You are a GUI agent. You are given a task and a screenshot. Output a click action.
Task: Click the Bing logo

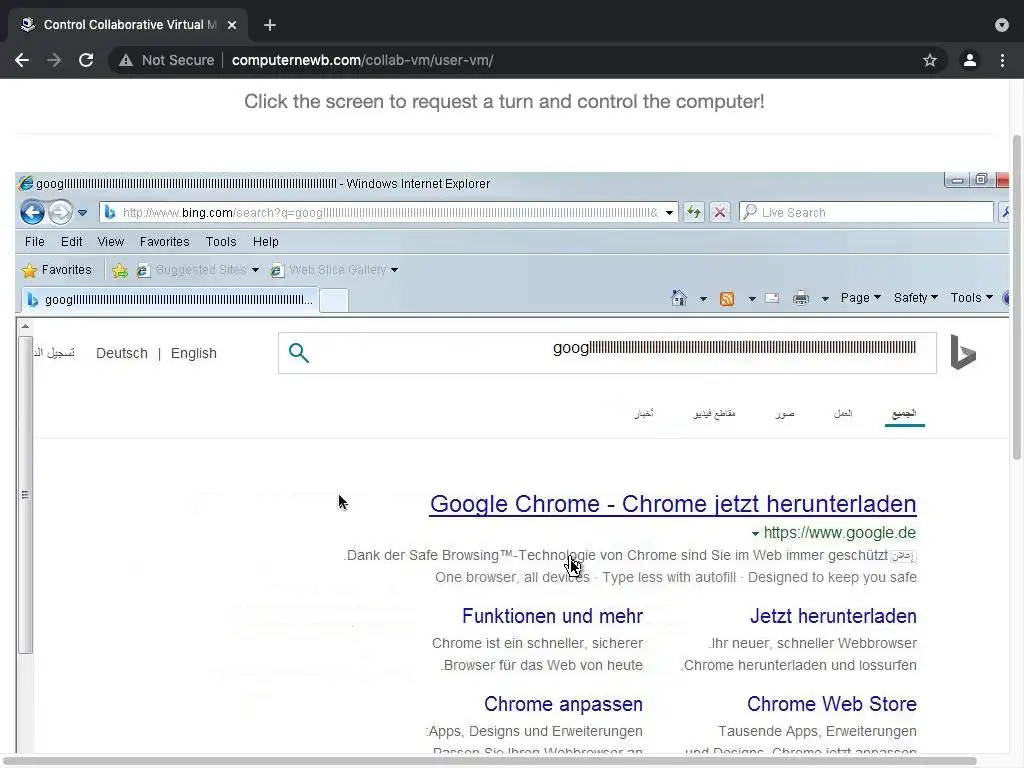963,352
